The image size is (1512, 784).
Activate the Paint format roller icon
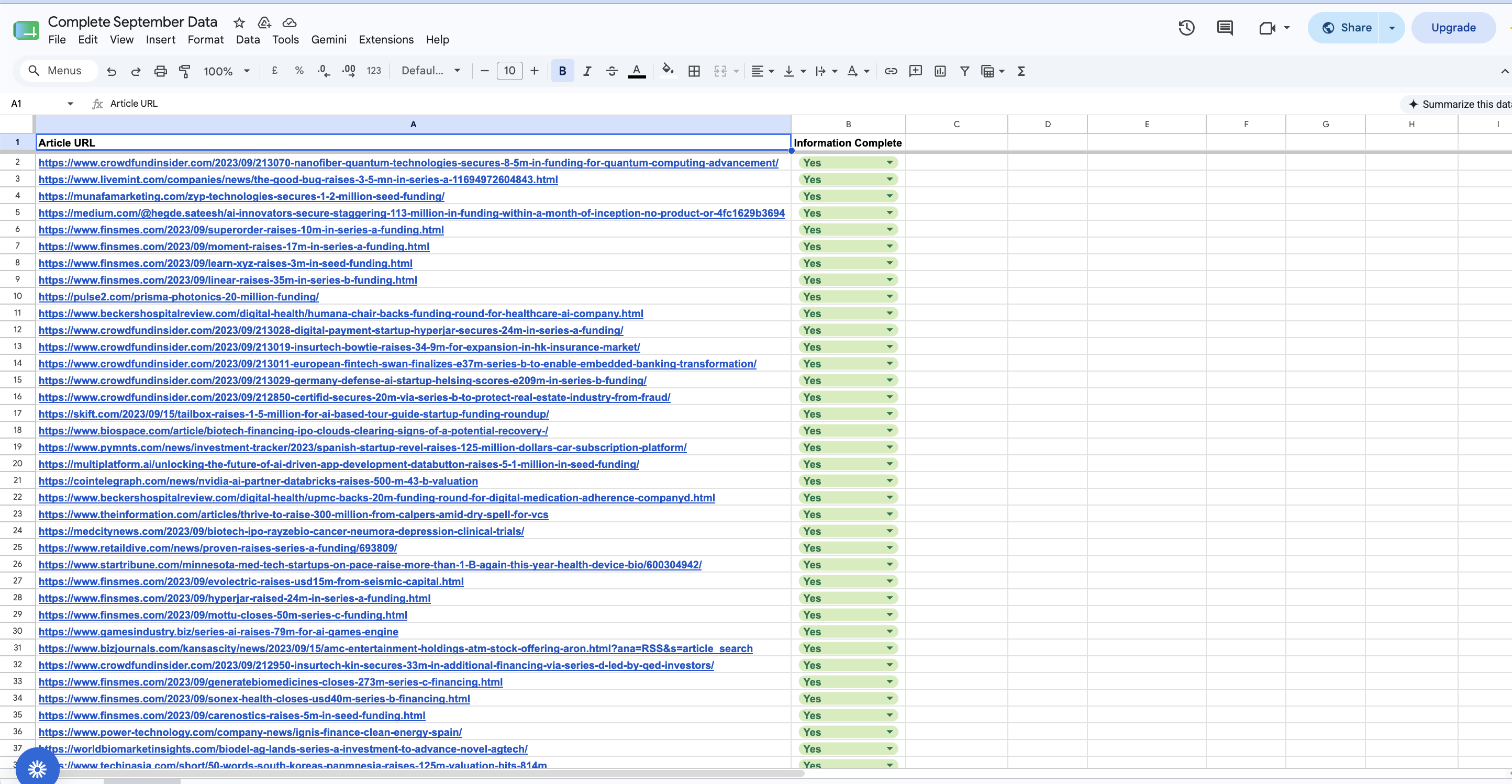(x=185, y=71)
